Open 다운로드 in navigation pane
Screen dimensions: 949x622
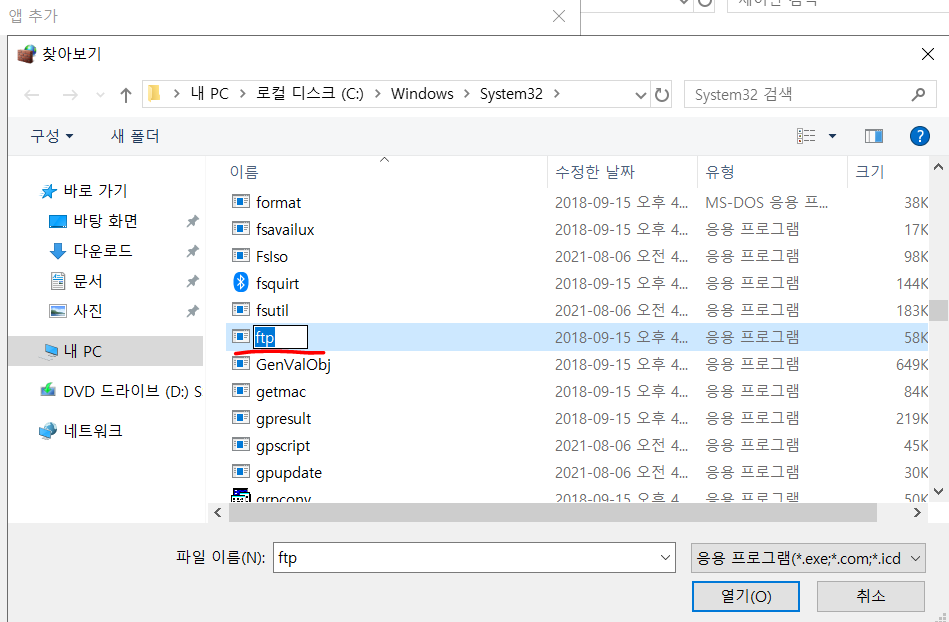coord(91,250)
